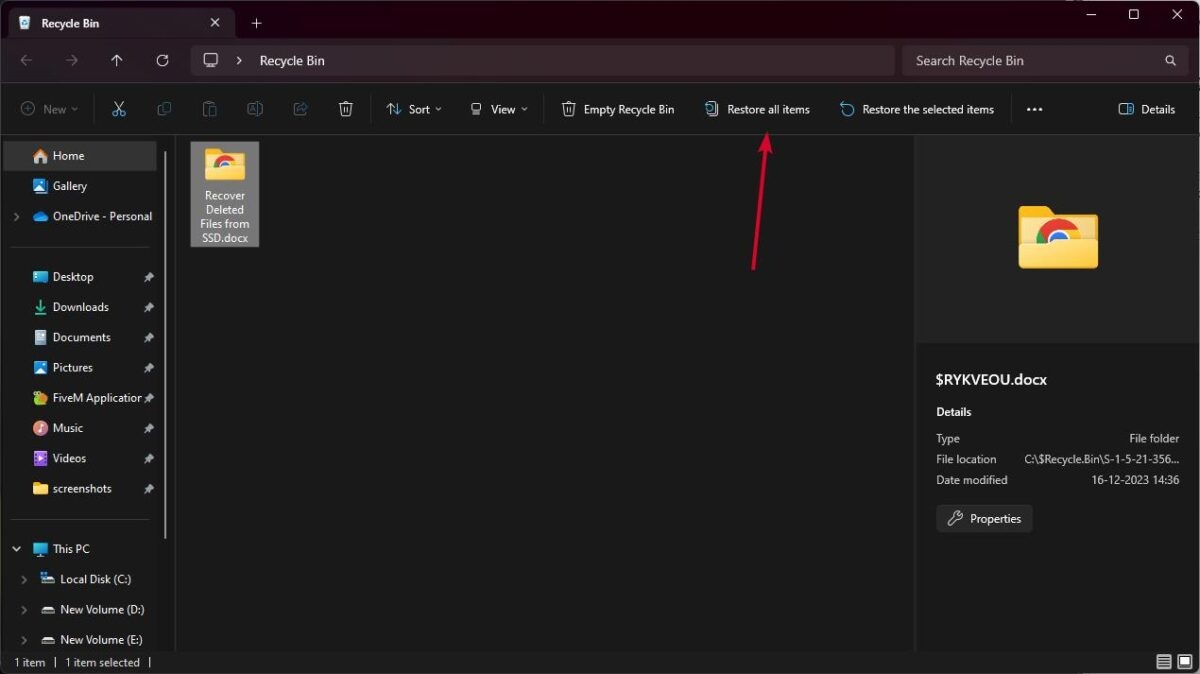The image size is (1200, 674).
Task: Expand Local Disk (C:) in tree
Action: (x=24, y=579)
